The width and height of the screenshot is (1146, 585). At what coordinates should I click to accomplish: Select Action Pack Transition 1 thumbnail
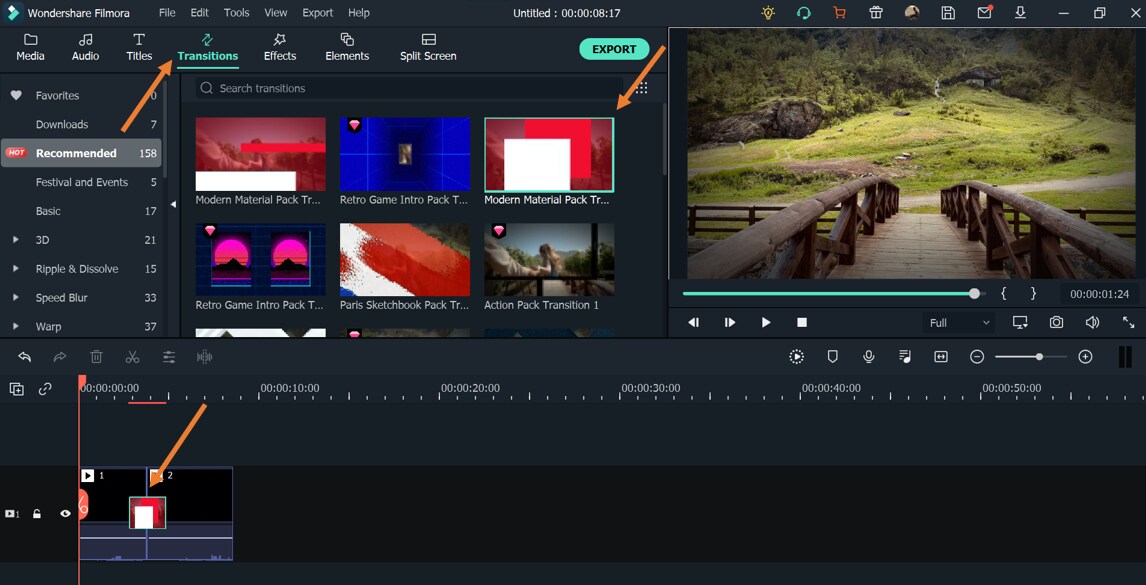(549, 260)
